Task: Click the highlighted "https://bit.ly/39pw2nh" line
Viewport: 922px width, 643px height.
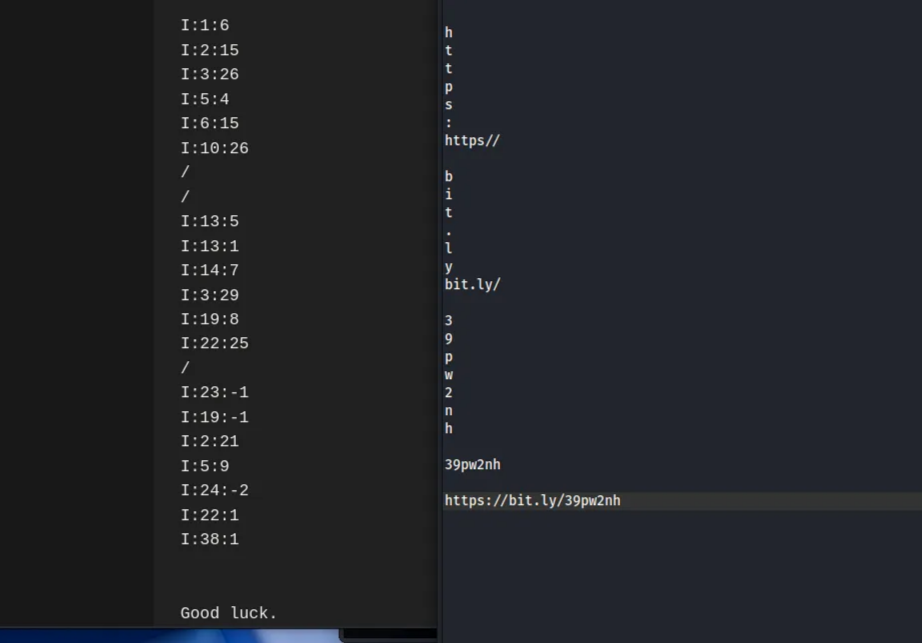Action: [x=683, y=501]
